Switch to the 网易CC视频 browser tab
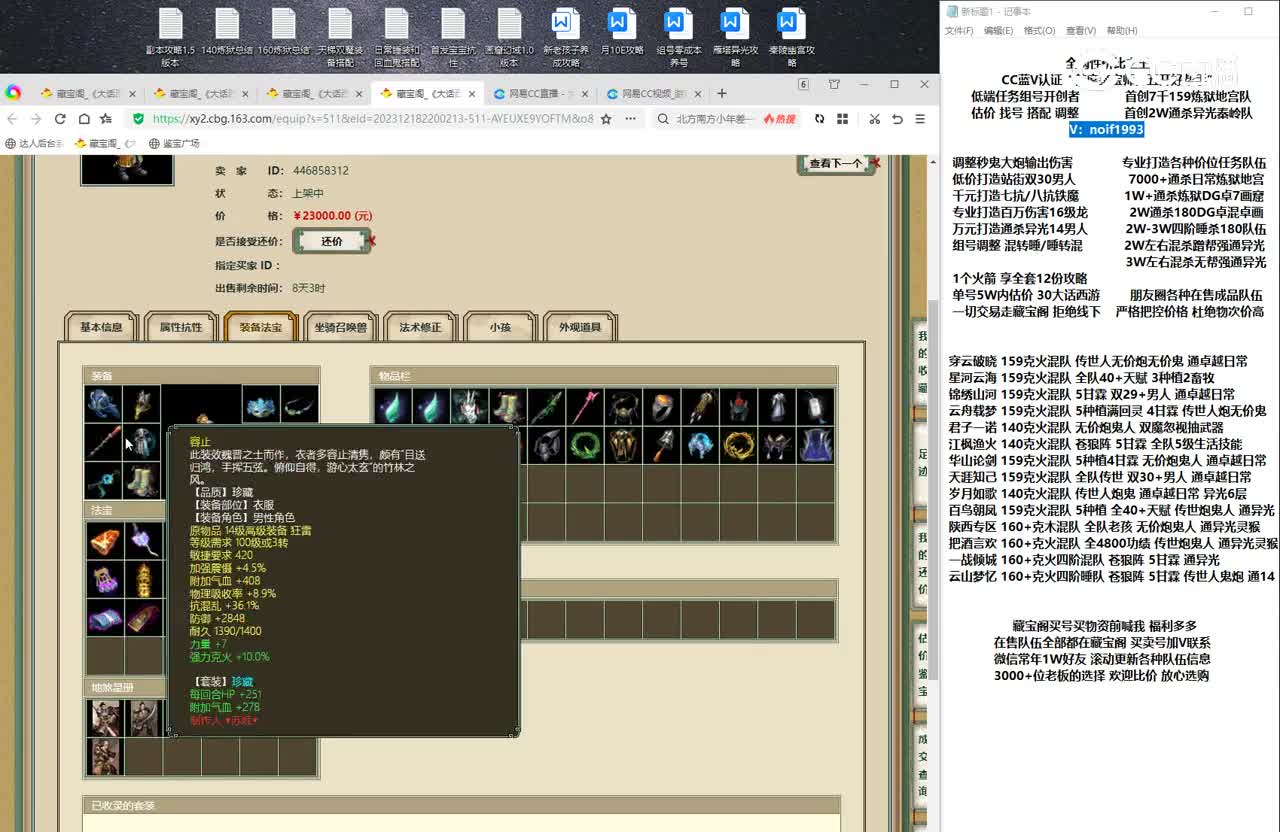 [x=653, y=93]
